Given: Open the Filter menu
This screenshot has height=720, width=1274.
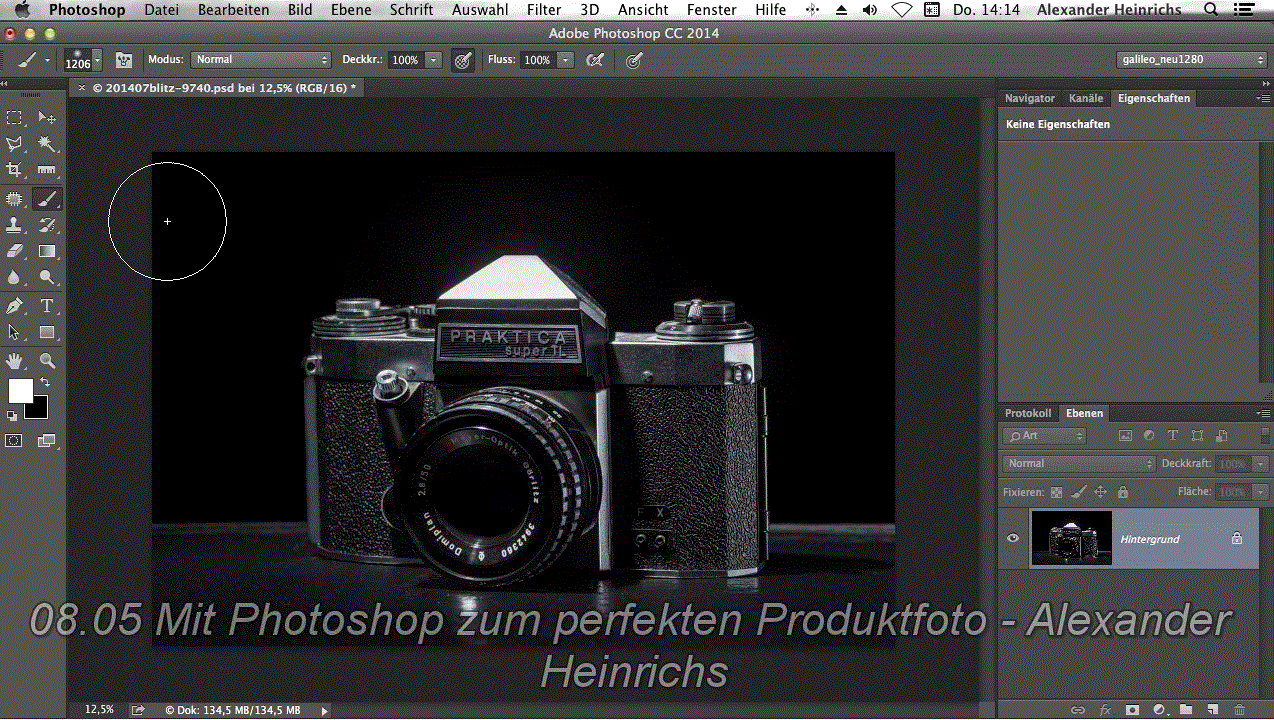Looking at the screenshot, I should (x=544, y=10).
